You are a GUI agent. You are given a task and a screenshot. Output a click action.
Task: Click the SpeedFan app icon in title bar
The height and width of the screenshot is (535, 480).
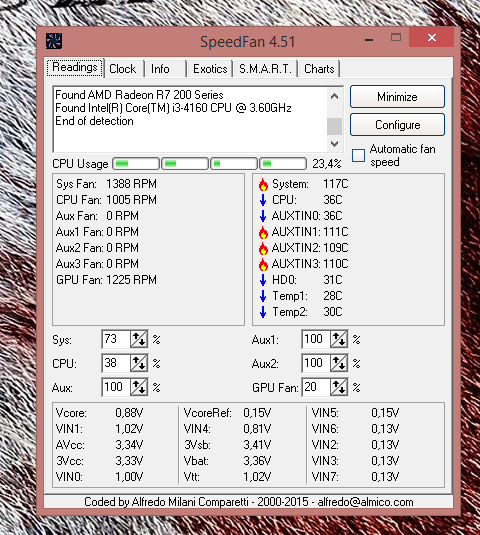tap(54, 41)
